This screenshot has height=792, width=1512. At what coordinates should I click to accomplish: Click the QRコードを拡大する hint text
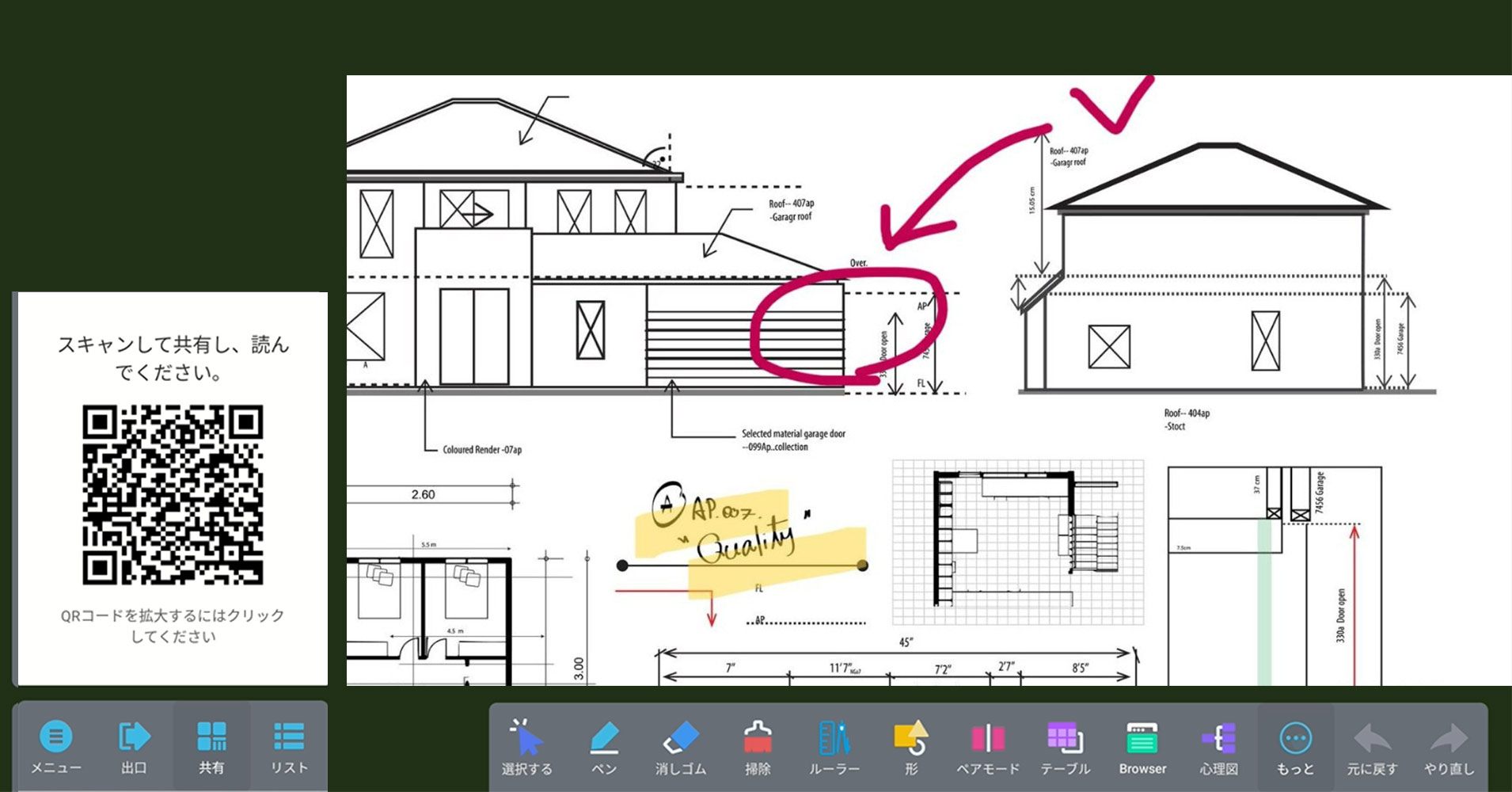pos(173,626)
